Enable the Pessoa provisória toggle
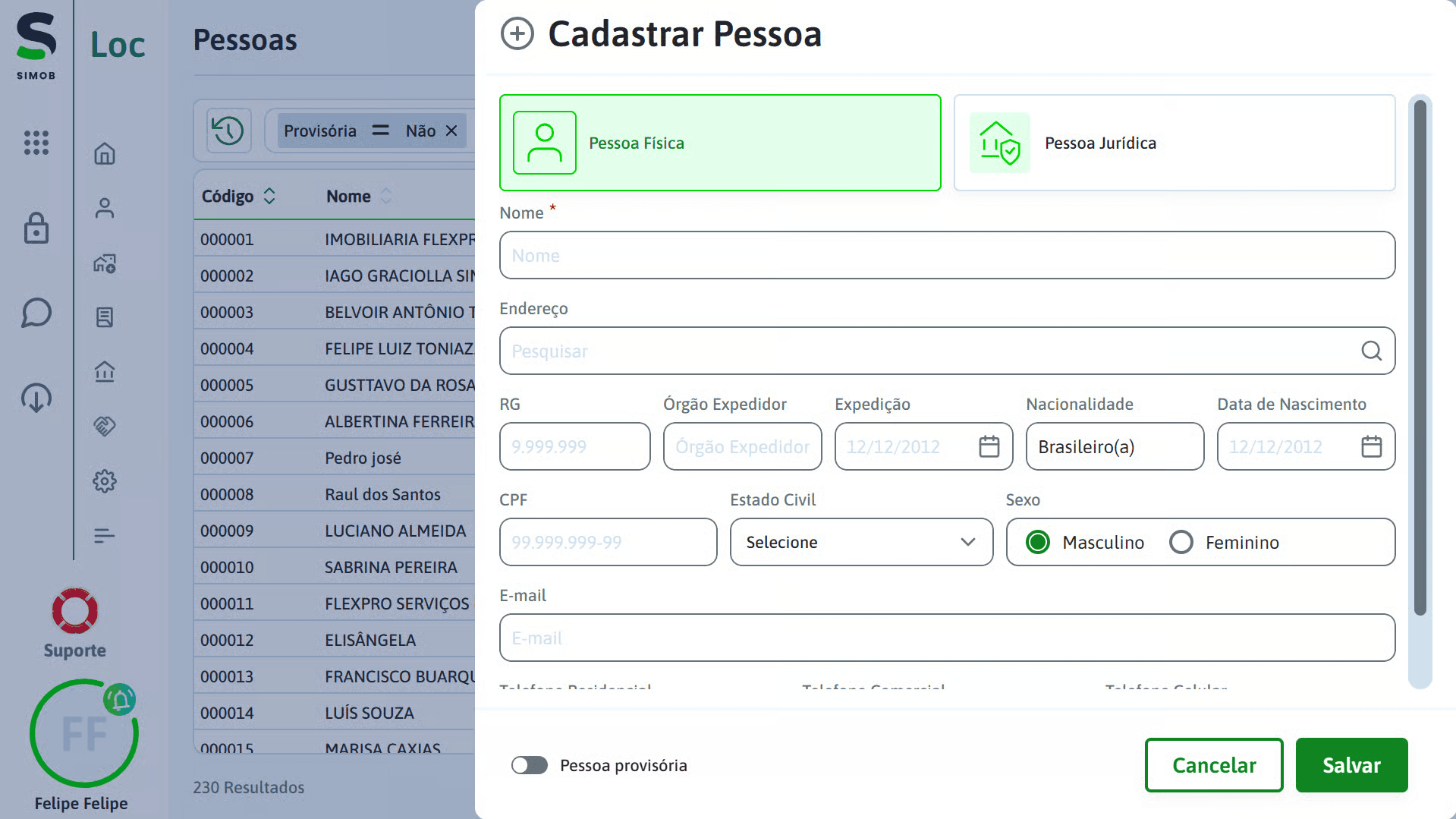Screen dimensions: 1456x819 [x=530, y=765]
